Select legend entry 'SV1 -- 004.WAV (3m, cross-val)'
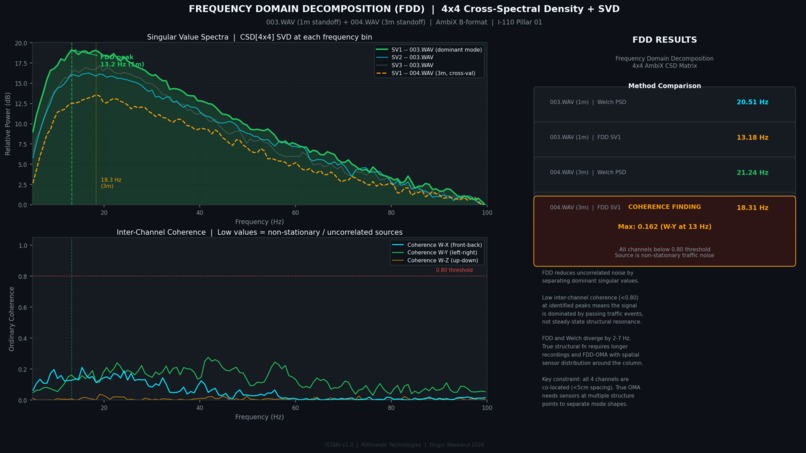Screen dimensions: 806x453 [426, 73]
